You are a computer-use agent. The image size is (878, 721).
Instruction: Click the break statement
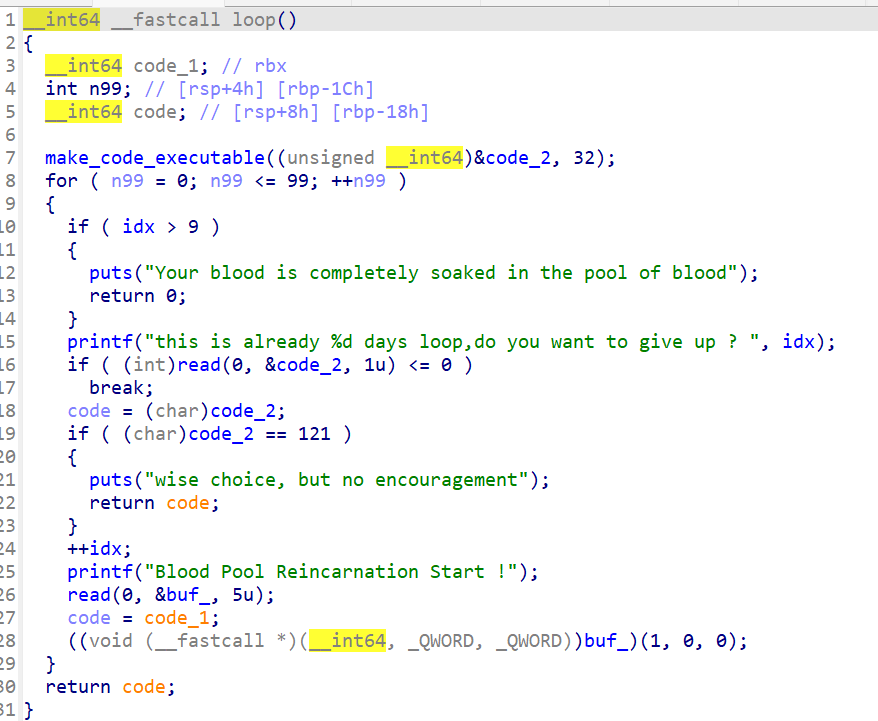[116, 388]
